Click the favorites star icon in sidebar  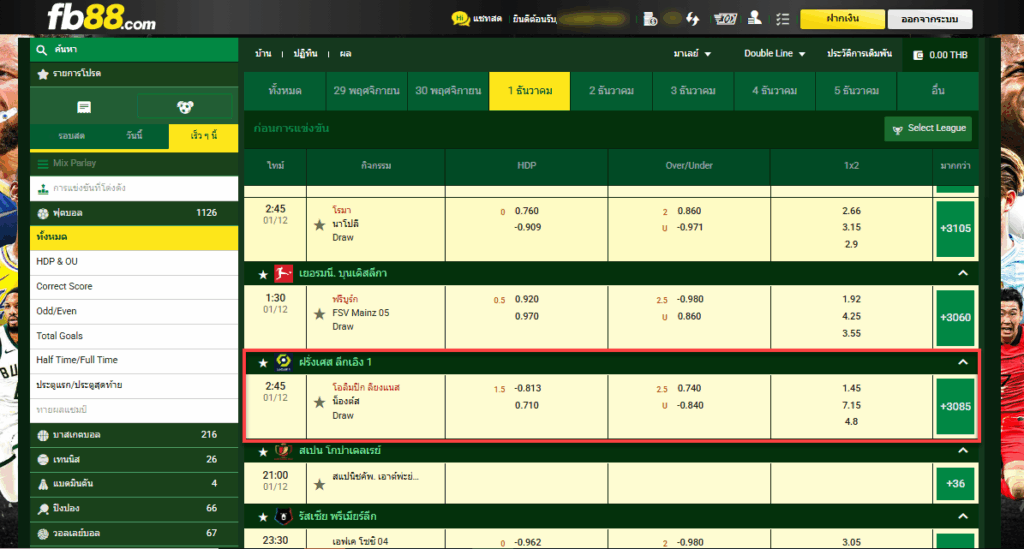coord(43,74)
